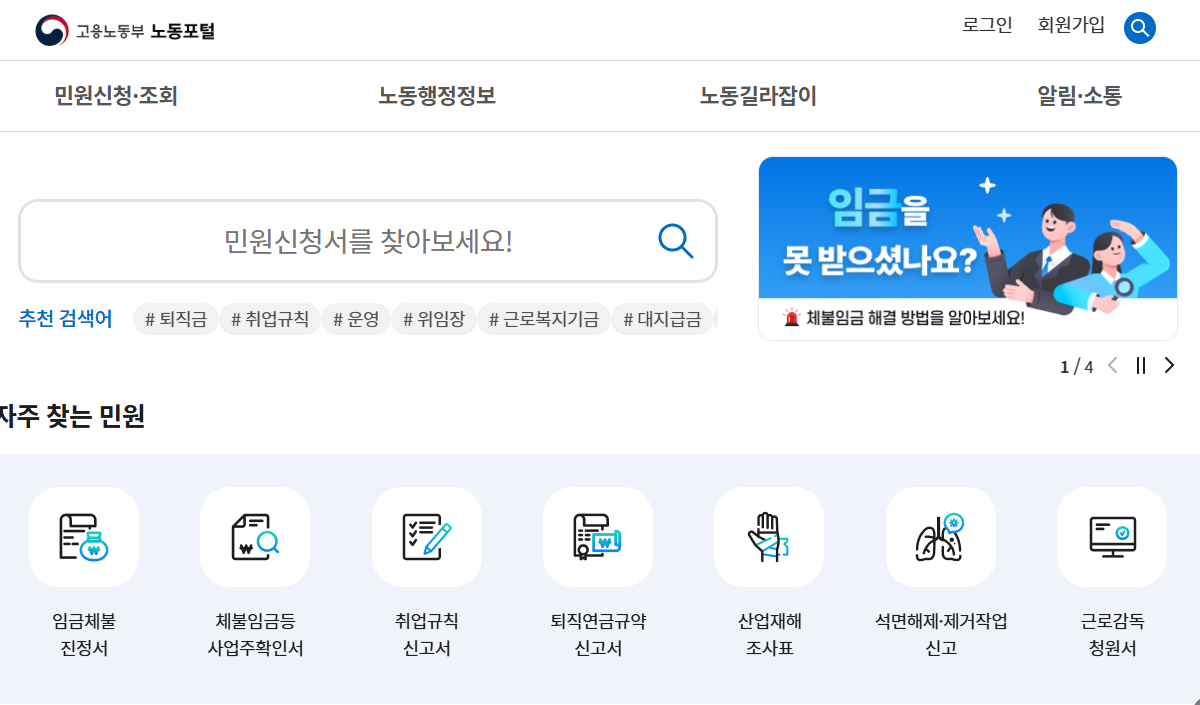This screenshot has height=705, width=1200.
Task: Select the 퇴직금 recommended search tag
Action: point(175,318)
